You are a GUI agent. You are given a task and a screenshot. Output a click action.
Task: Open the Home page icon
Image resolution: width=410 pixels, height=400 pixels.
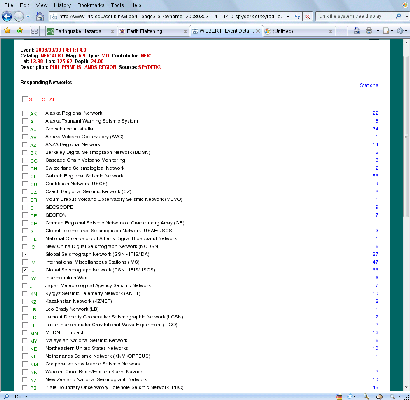pyautogui.click(x=40, y=16)
